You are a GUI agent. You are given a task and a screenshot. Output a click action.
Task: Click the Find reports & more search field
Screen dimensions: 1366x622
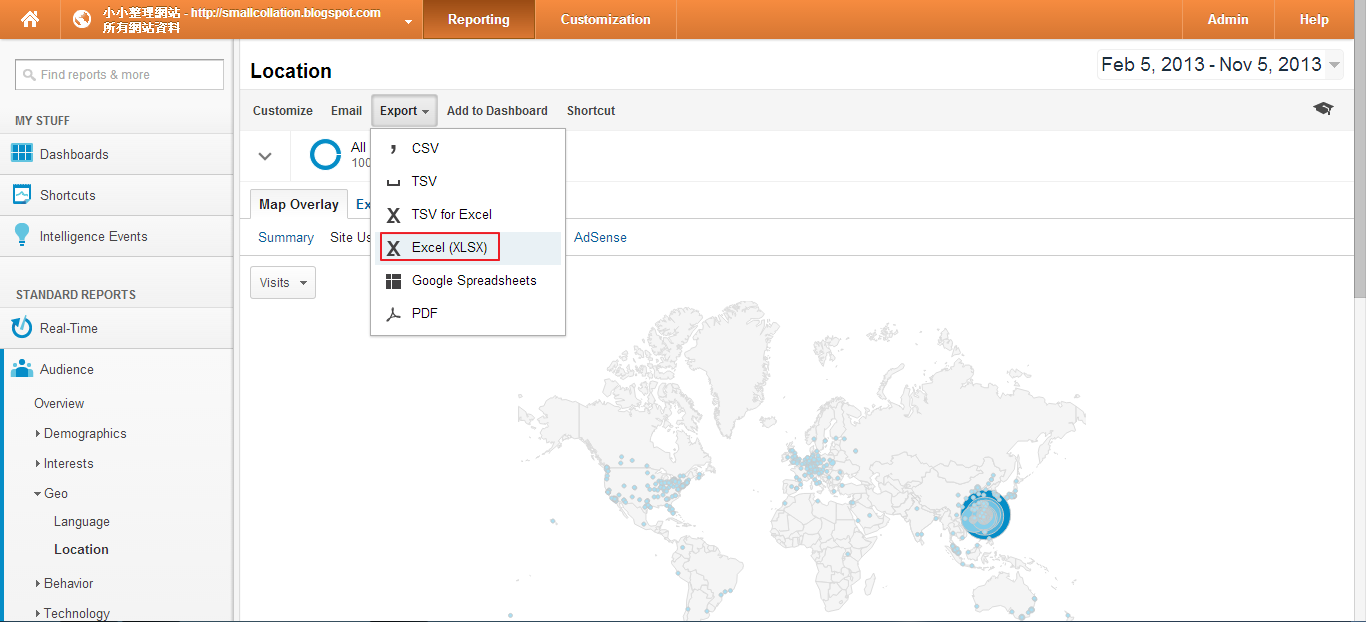119,74
